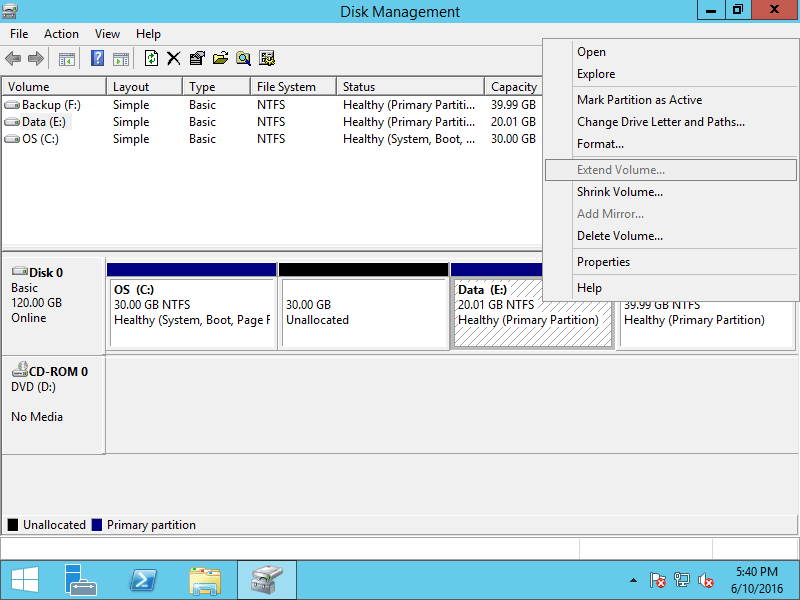Open the File menu
Screen dimensions: 800x600
pos(19,34)
